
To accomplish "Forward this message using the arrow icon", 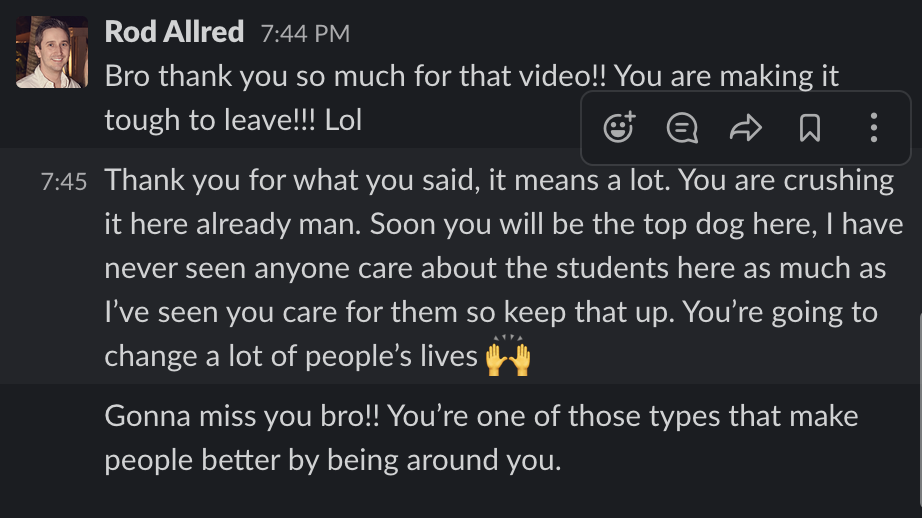I will click(x=746, y=128).
